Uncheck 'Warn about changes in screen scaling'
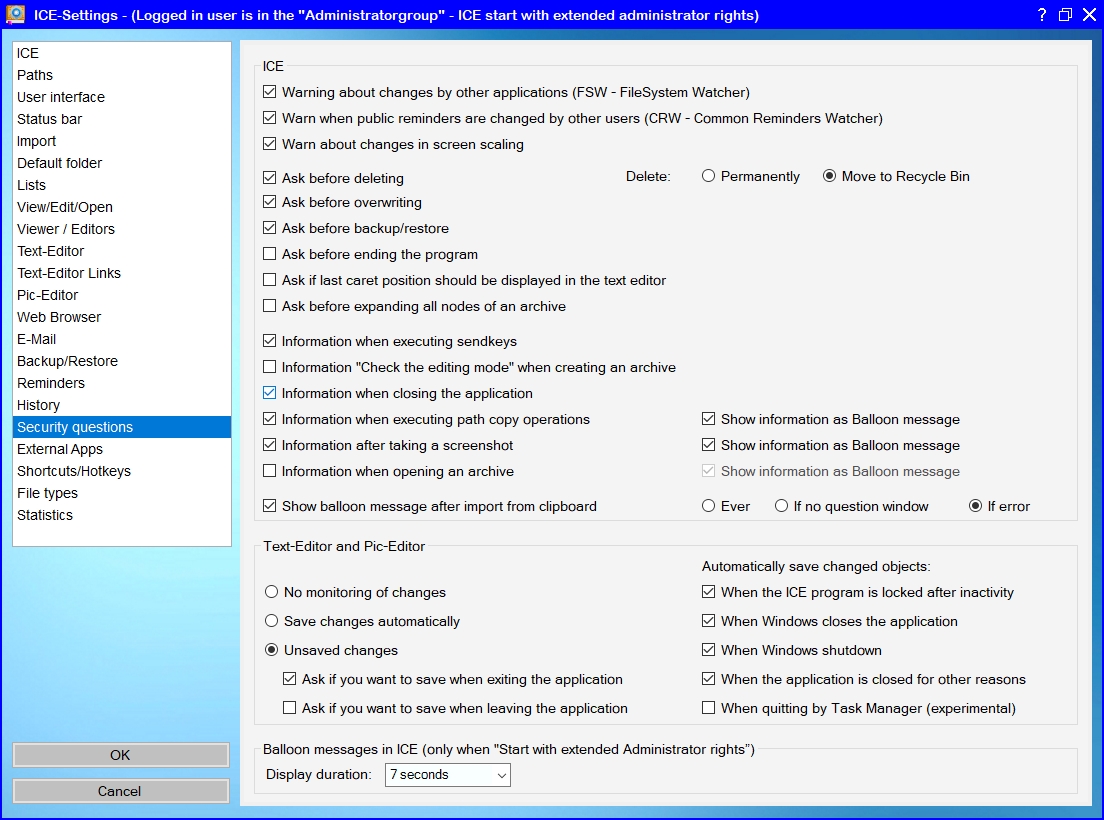Viewport: 1104px width, 820px height. tap(270, 144)
